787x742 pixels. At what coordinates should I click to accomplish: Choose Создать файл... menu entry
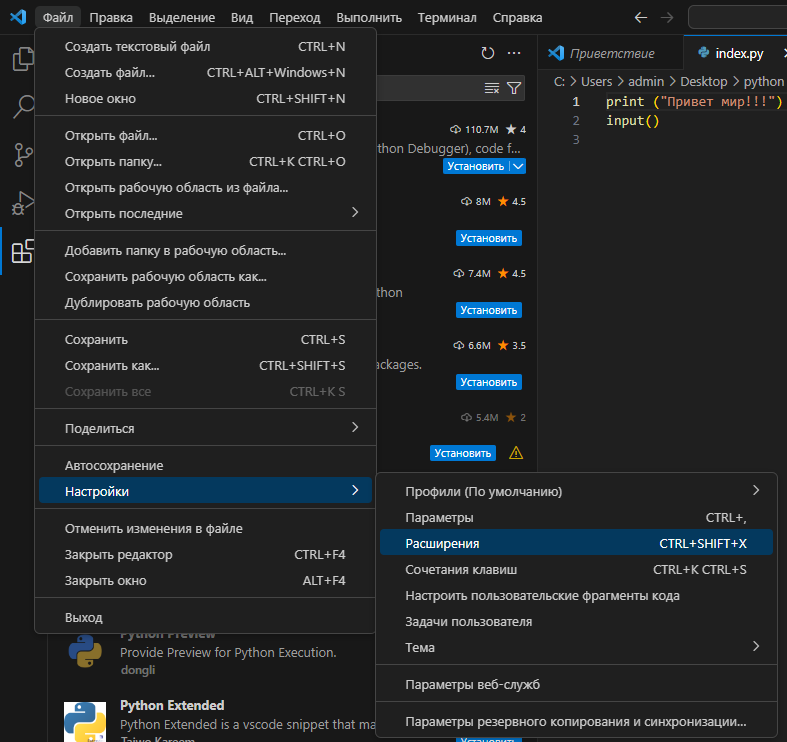point(205,73)
